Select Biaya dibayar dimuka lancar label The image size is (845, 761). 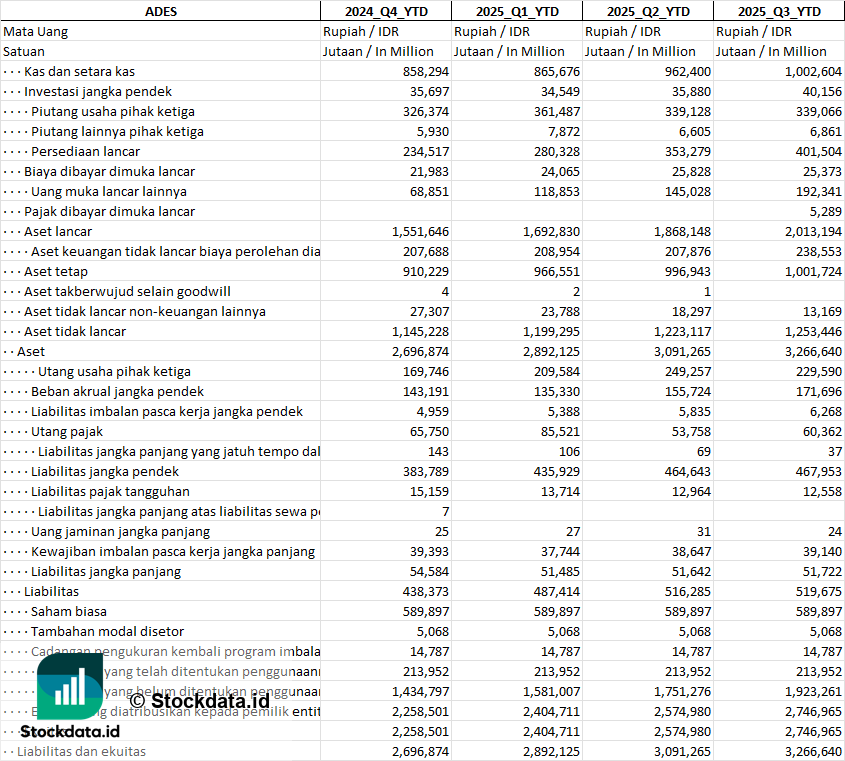(x=109, y=171)
